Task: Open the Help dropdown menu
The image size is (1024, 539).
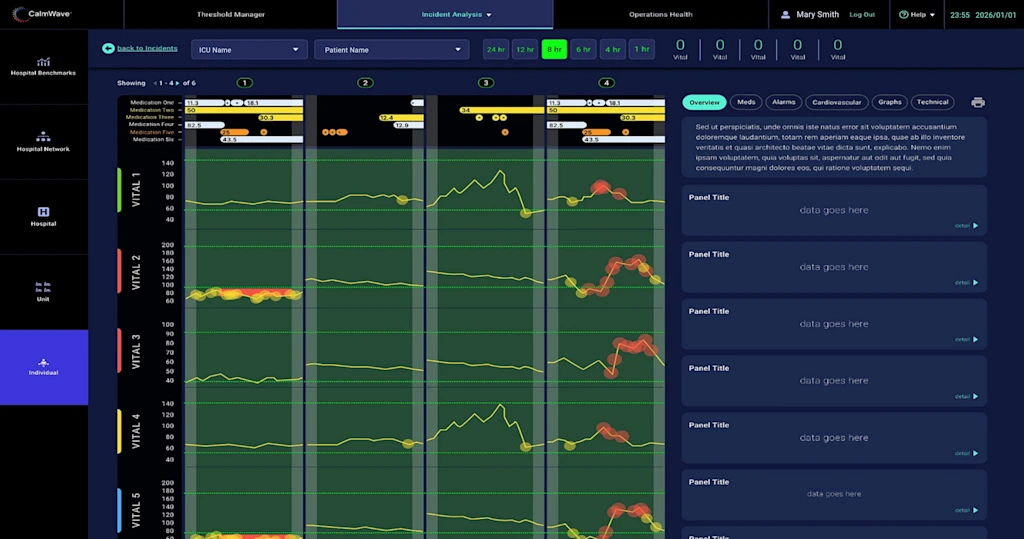Action: pos(917,15)
